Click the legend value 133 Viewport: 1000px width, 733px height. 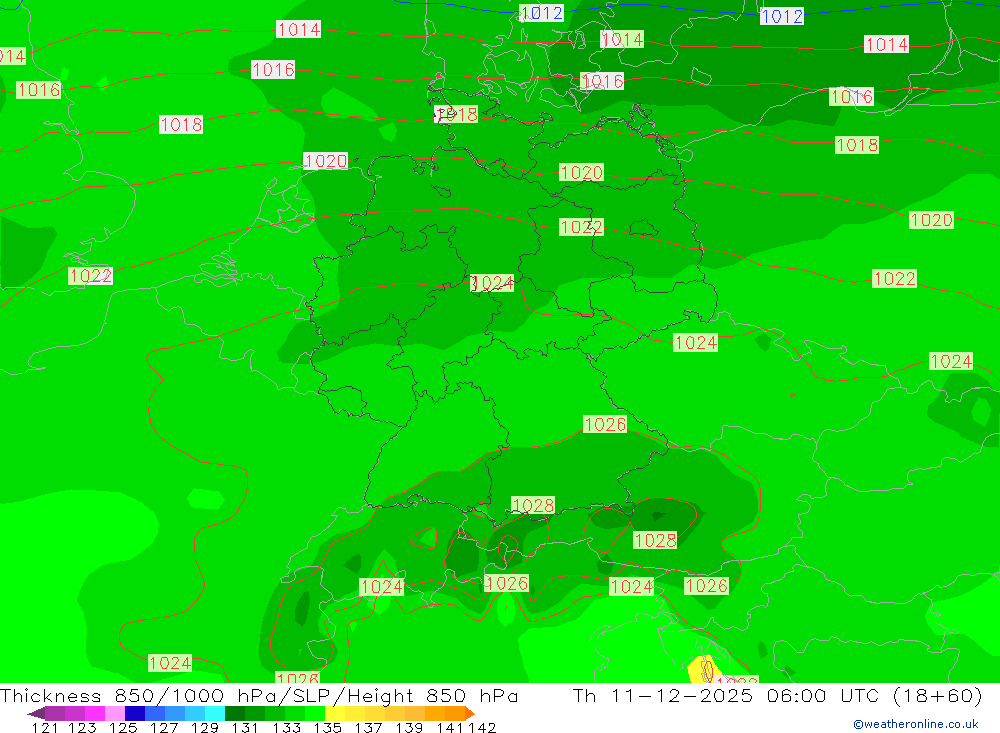286,727
